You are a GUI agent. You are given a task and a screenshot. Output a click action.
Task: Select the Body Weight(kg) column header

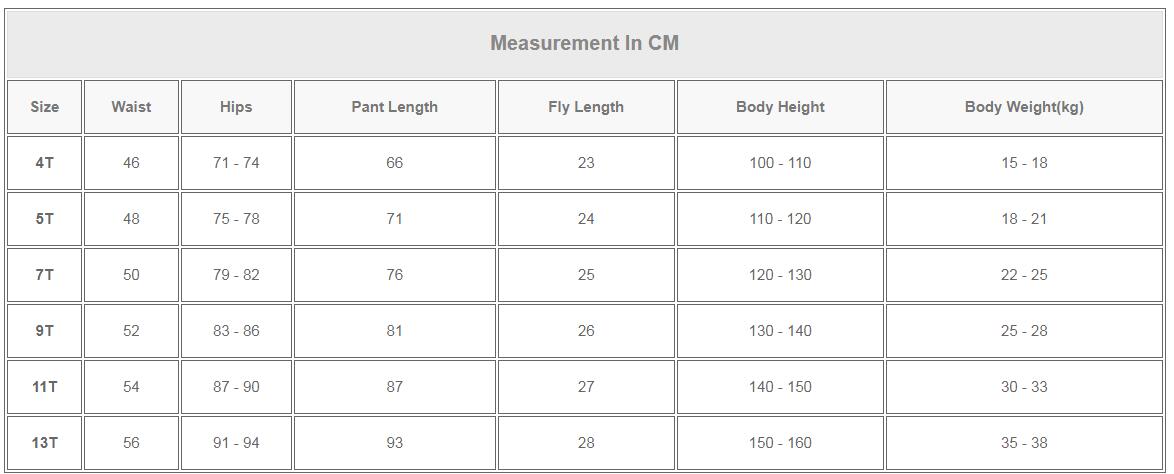[x=1024, y=107]
